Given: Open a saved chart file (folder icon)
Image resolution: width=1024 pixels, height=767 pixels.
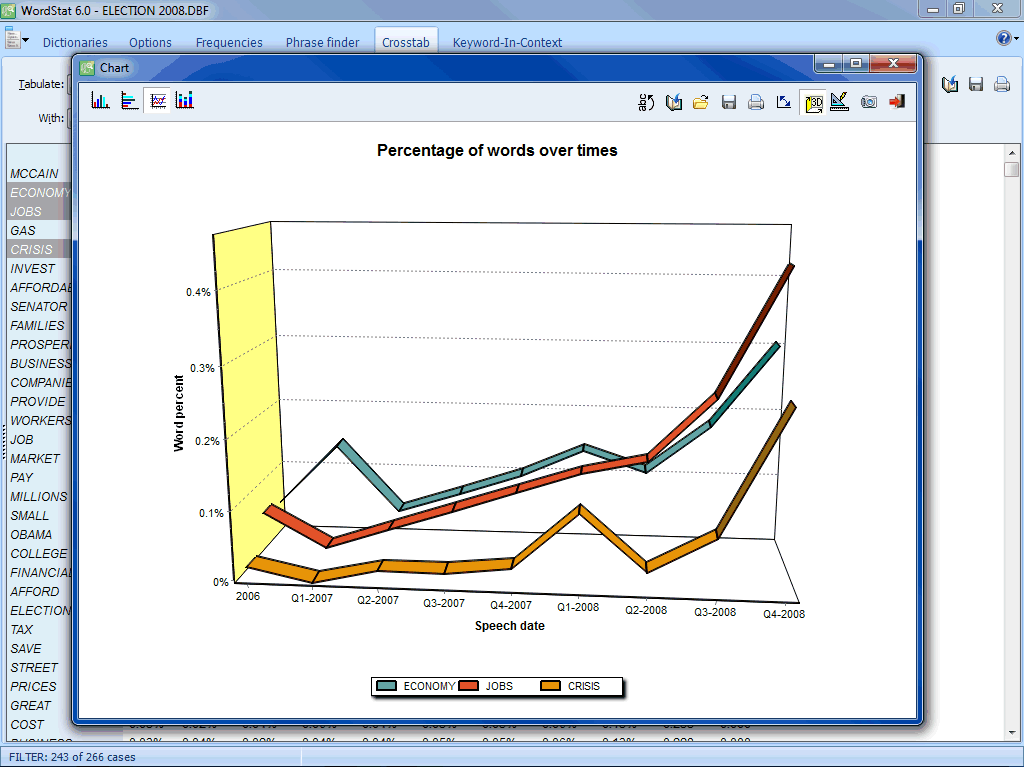Looking at the screenshot, I should click(701, 102).
